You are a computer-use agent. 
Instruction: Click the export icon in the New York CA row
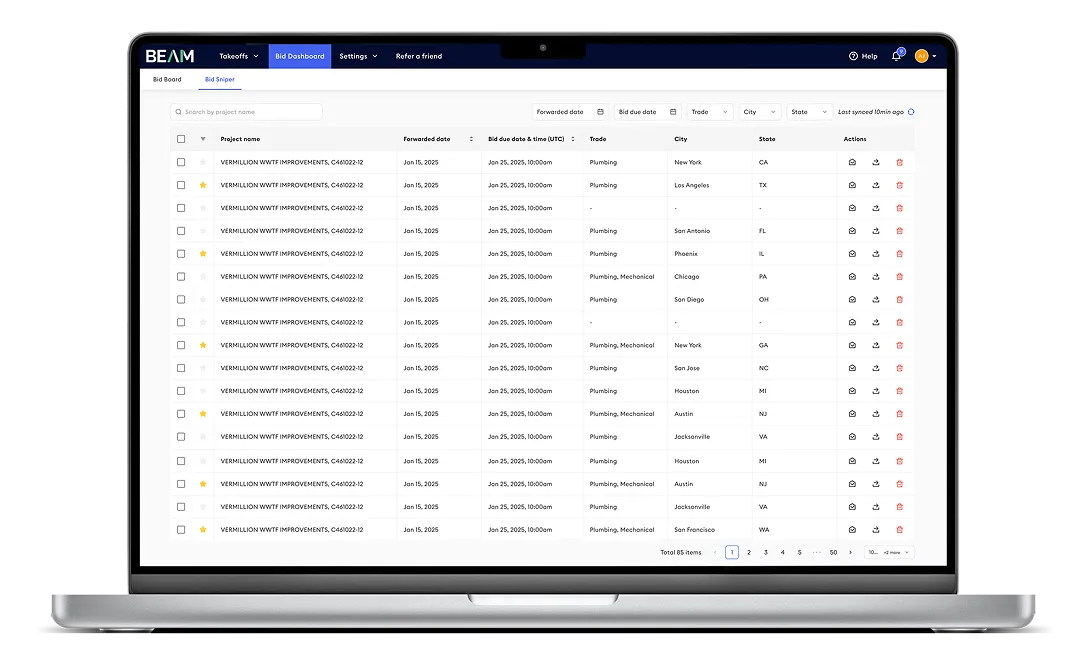876,162
